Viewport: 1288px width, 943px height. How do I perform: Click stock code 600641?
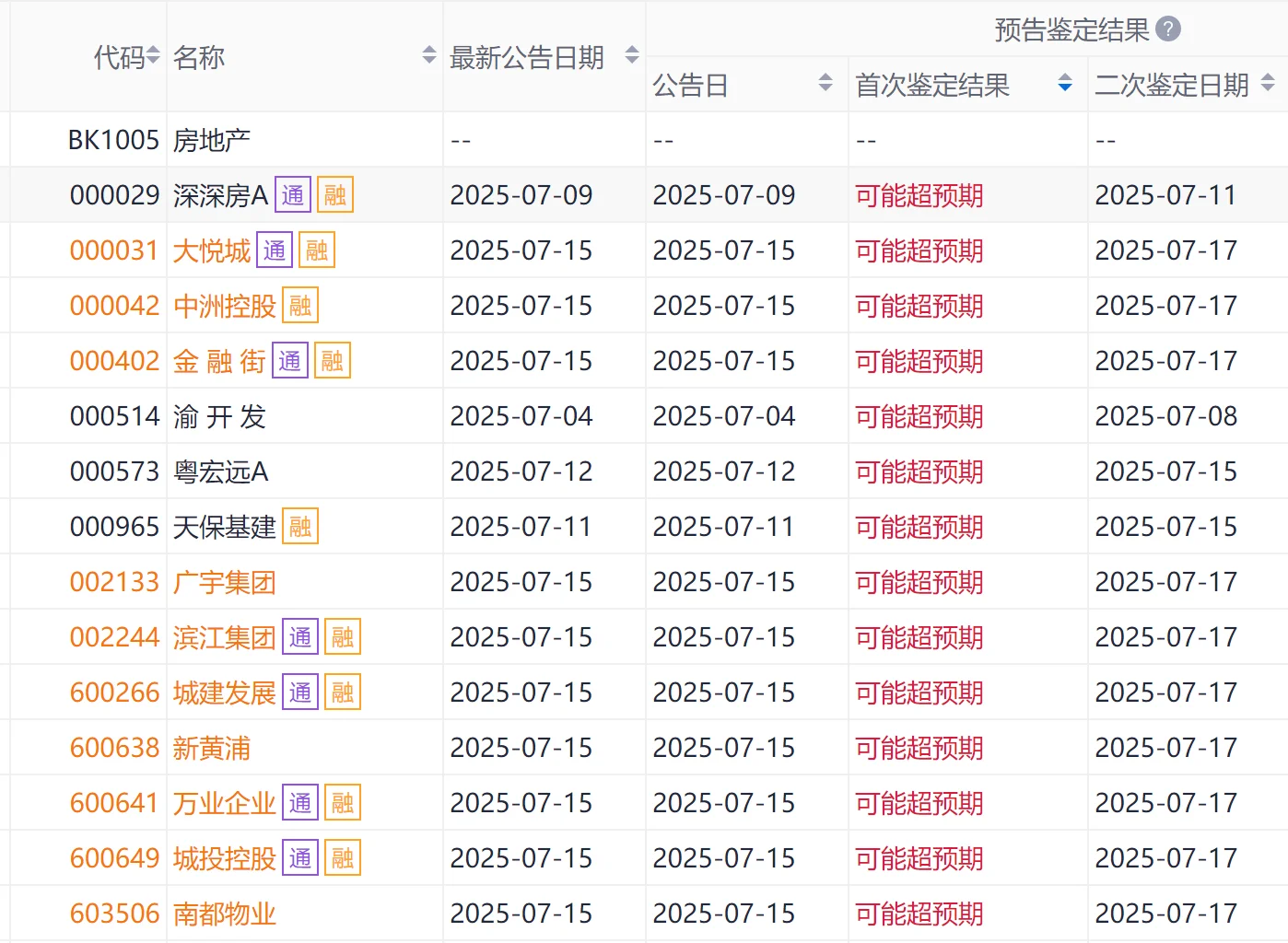coord(114,803)
